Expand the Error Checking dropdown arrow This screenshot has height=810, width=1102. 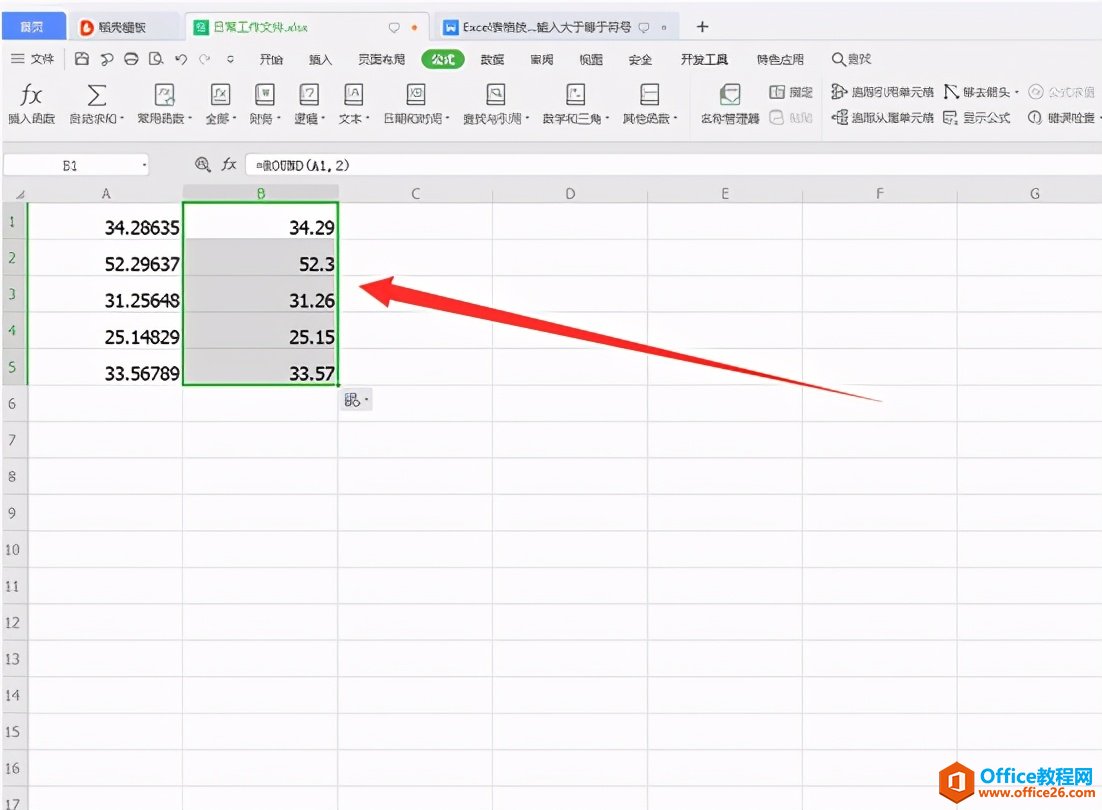(1098, 117)
